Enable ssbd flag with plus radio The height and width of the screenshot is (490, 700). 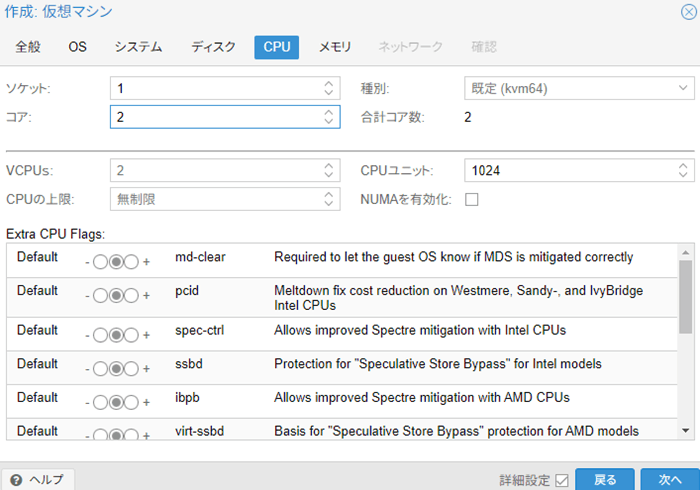tap(131, 369)
